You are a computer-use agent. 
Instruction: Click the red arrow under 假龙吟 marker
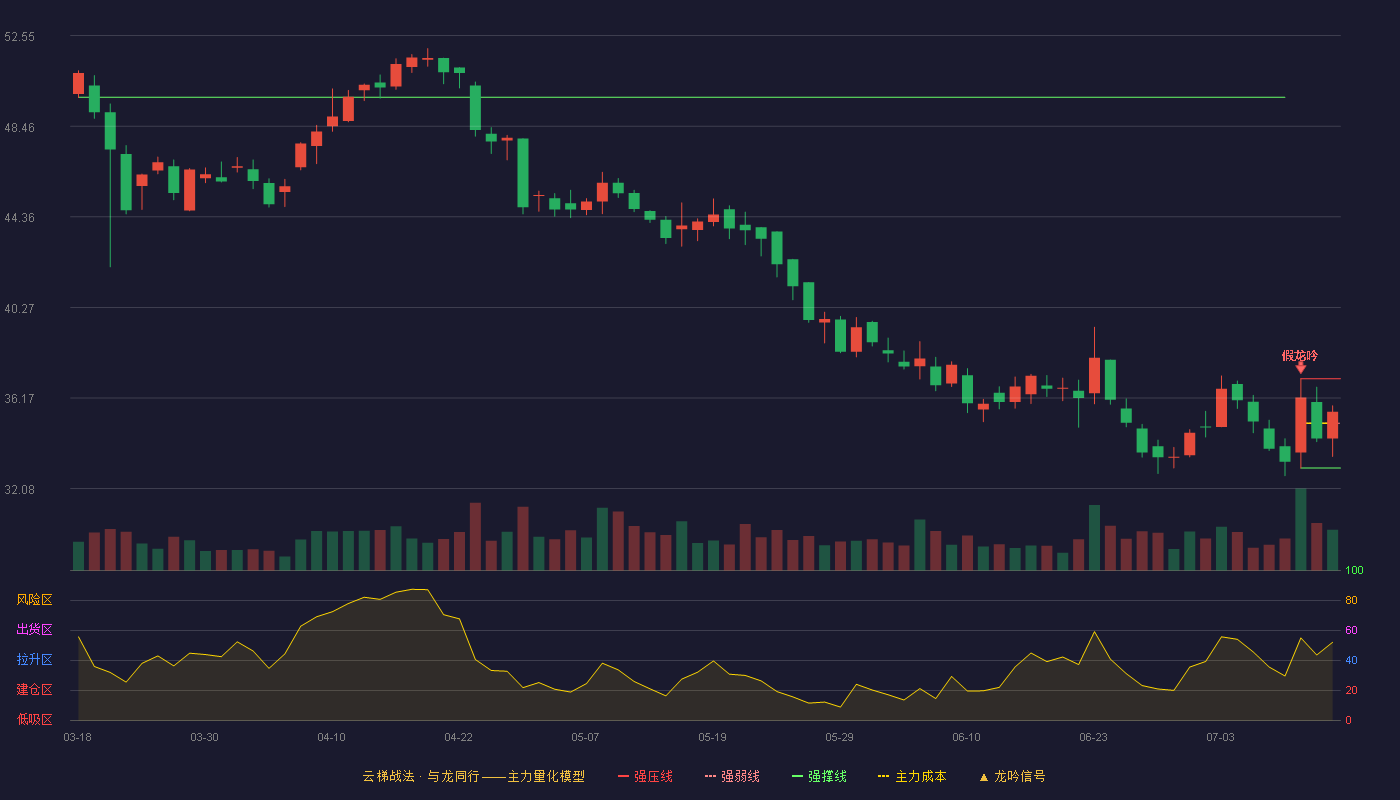[1300, 369]
